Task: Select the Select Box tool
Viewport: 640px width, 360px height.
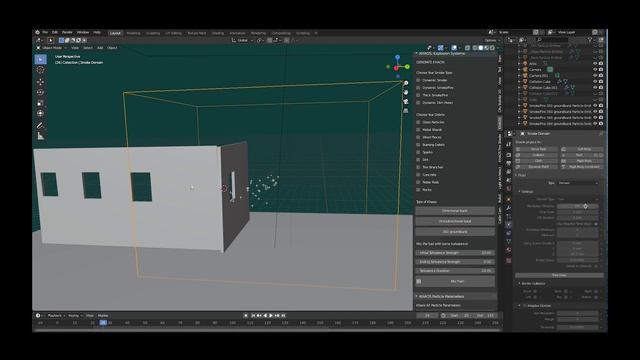Action: tap(40, 60)
